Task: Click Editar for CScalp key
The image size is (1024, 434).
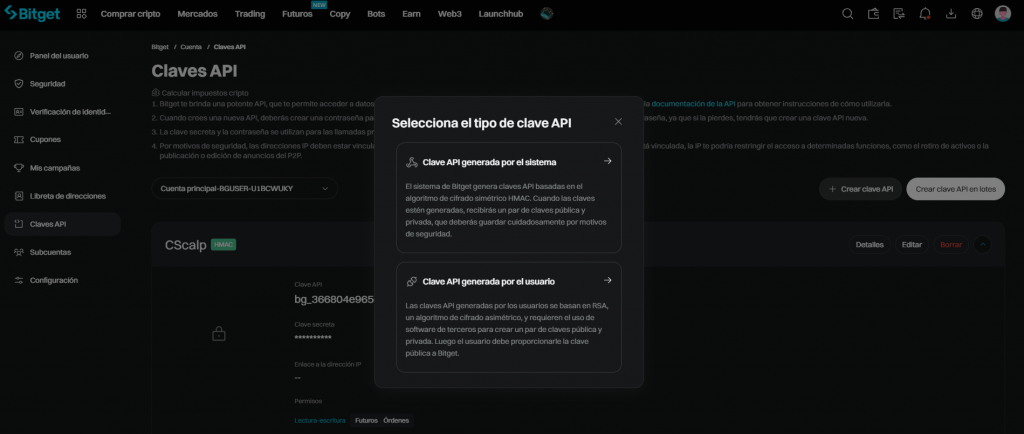Action: (x=912, y=245)
